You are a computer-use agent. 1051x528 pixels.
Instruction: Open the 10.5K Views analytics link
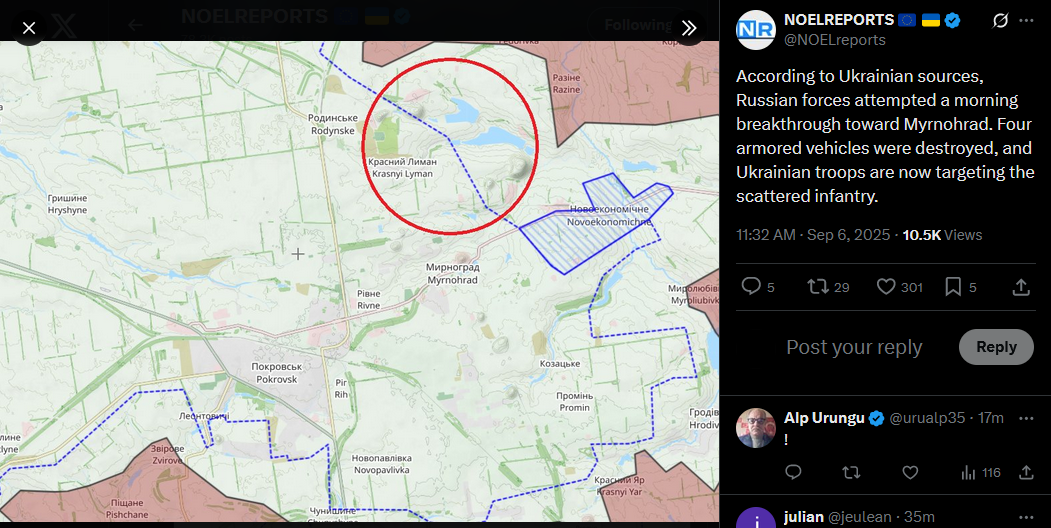point(942,235)
